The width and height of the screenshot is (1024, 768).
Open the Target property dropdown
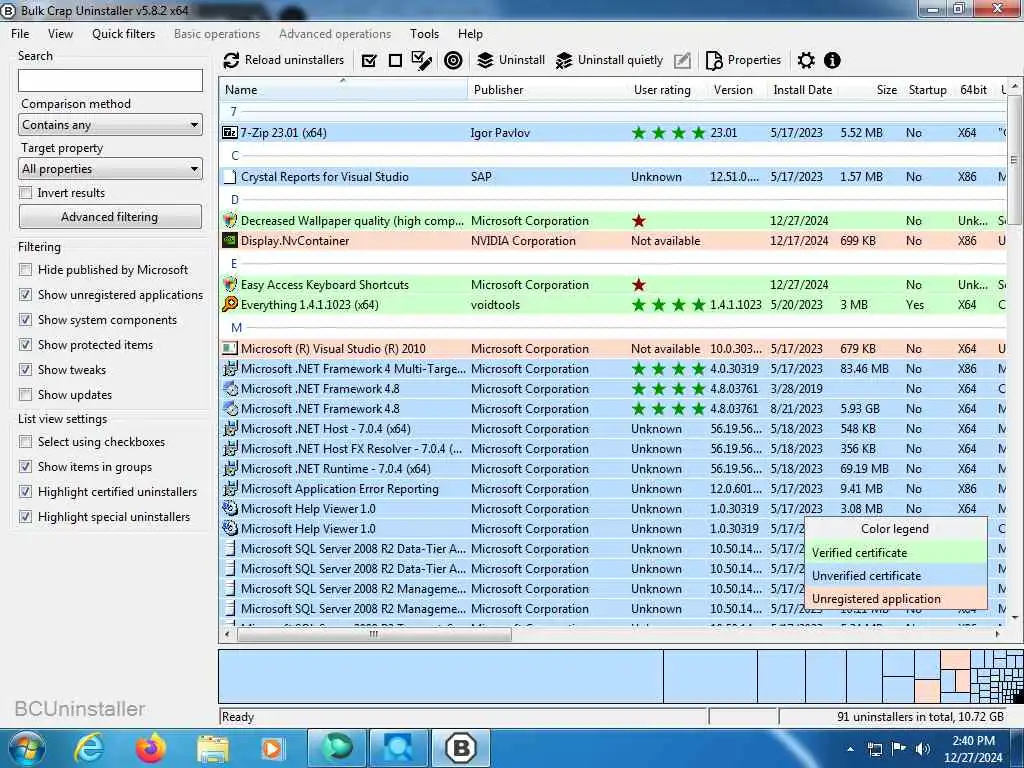click(x=110, y=168)
